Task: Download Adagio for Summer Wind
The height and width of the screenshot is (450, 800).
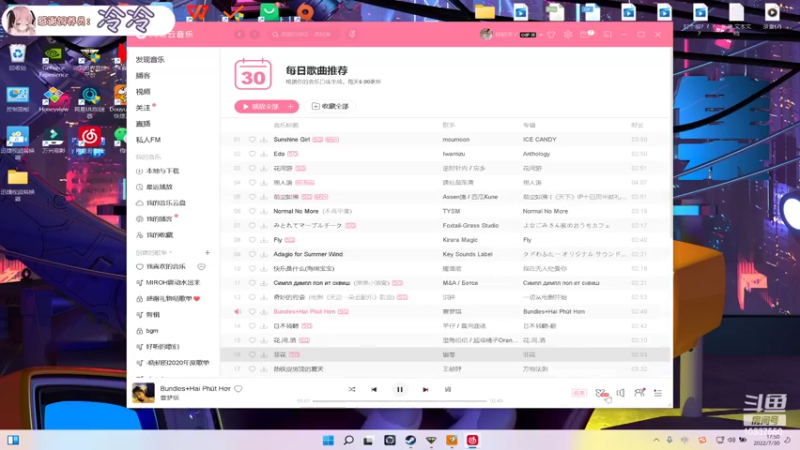Action: tap(264, 254)
